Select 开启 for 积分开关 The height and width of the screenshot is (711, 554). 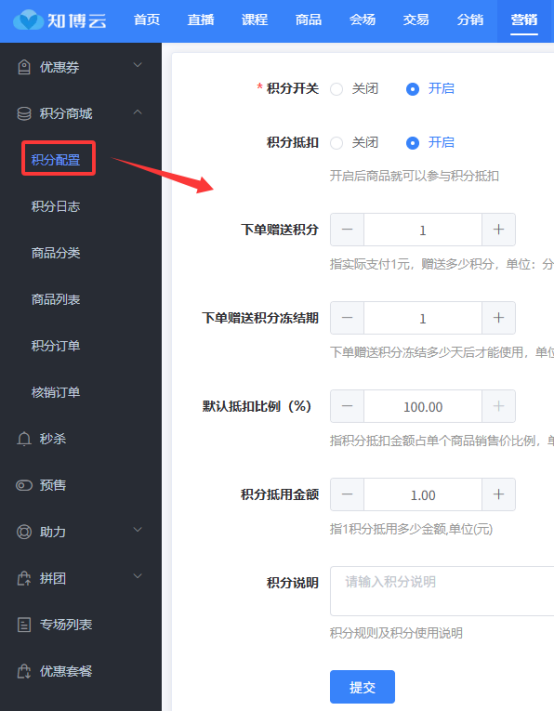[x=413, y=89]
